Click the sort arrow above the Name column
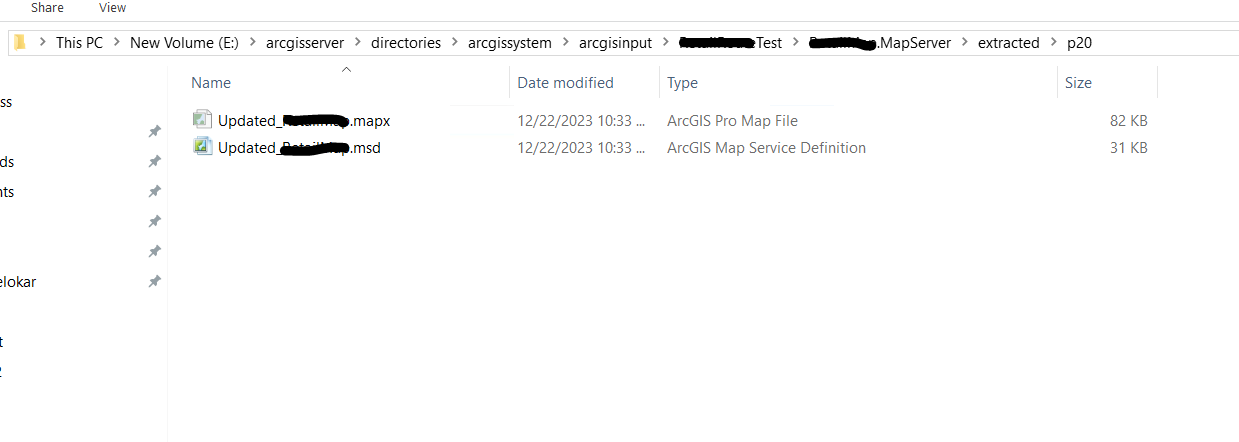 pyautogui.click(x=346, y=69)
